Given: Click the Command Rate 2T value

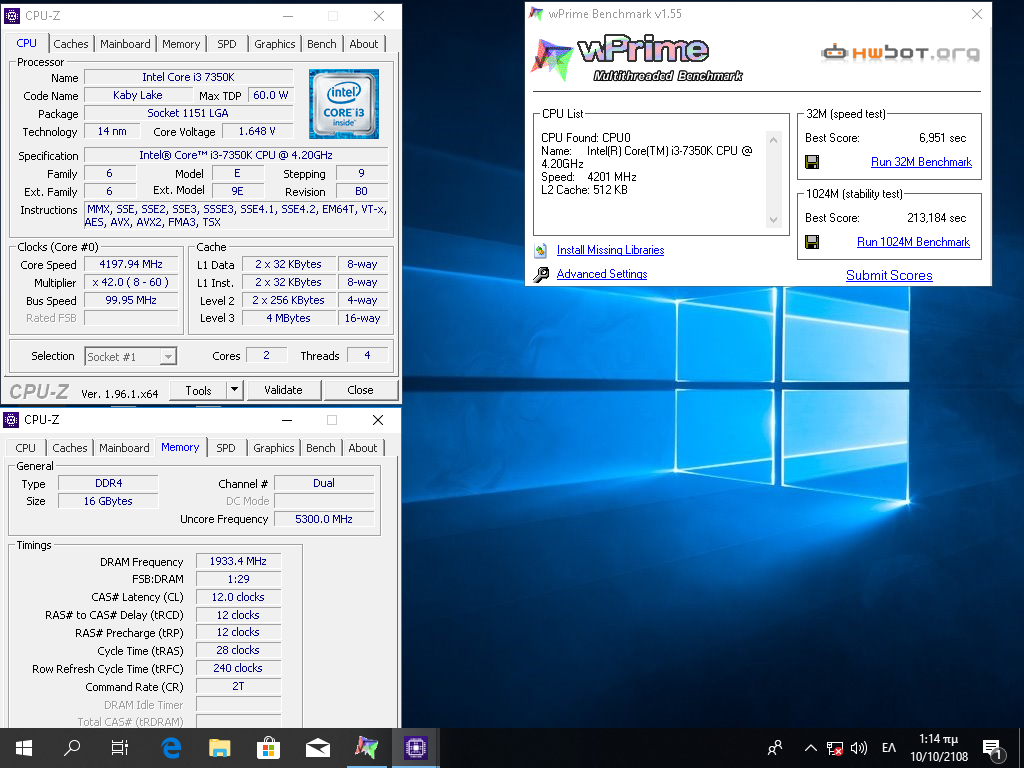Looking at the screenshot, I should pos(238,686).
